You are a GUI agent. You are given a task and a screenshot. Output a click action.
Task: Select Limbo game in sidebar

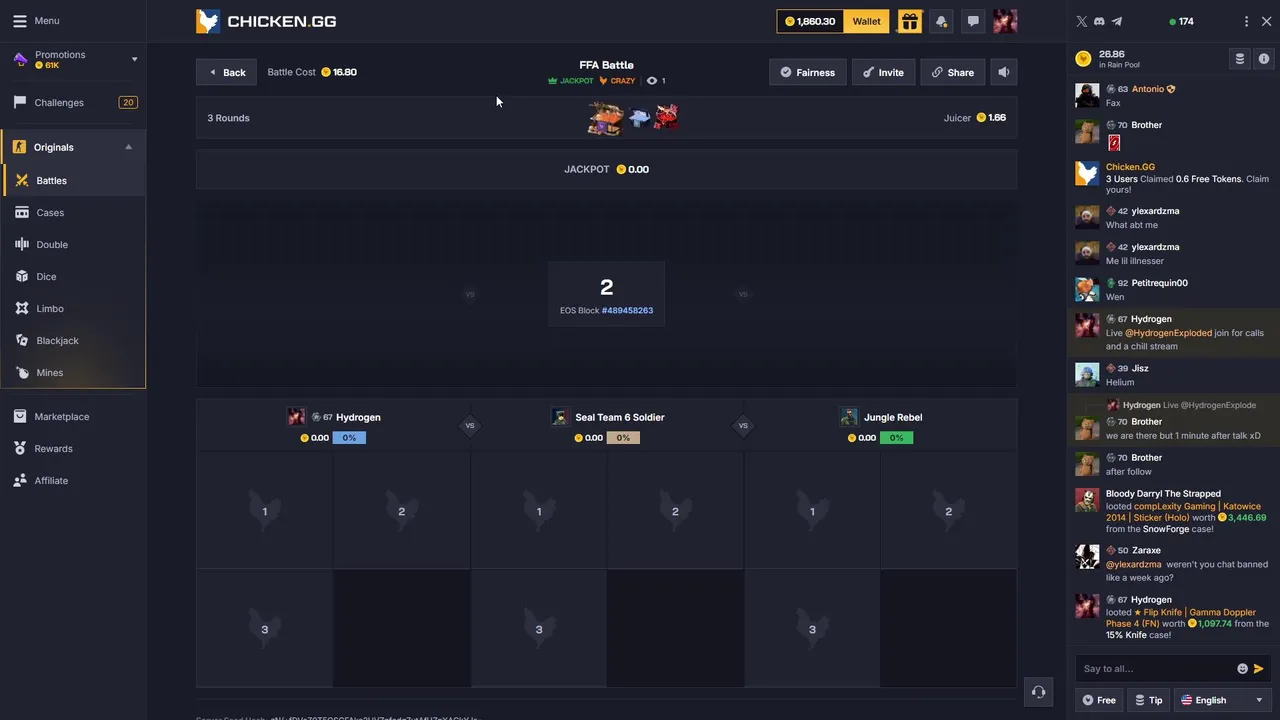click(x=74, y=309)
